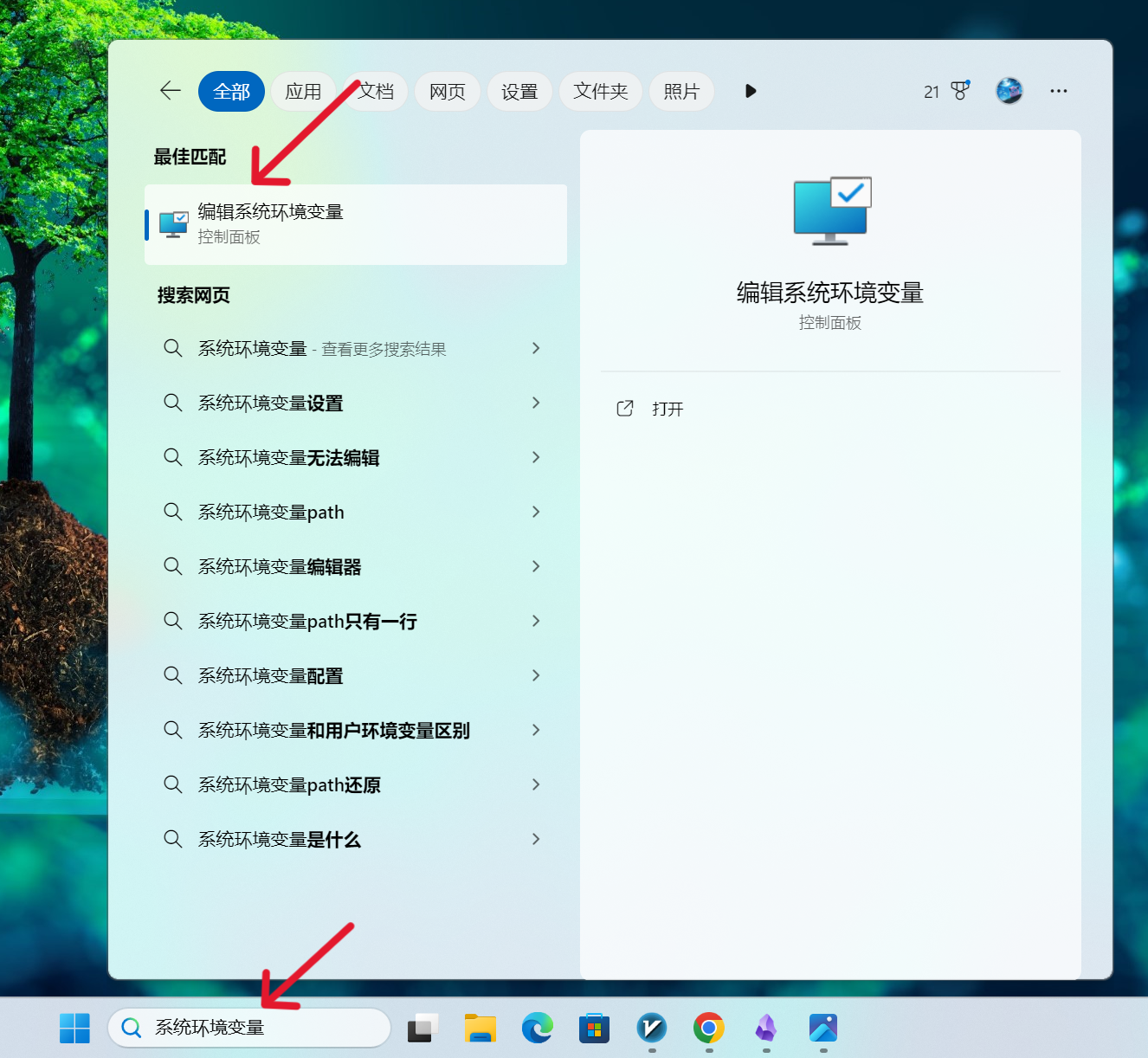Launch Google Chrome from the taskbar
The image size is (1148, 1058).
pyautogui.click(x=709, y=1028)
